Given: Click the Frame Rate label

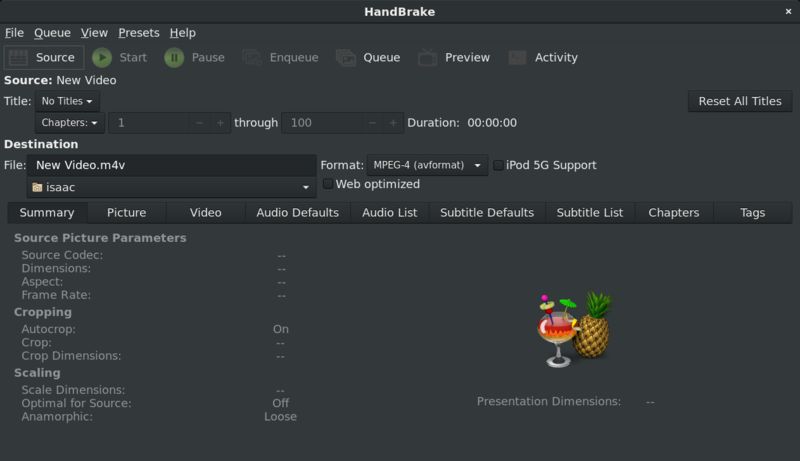Looking at the screenshot, I should pos(56,295).
